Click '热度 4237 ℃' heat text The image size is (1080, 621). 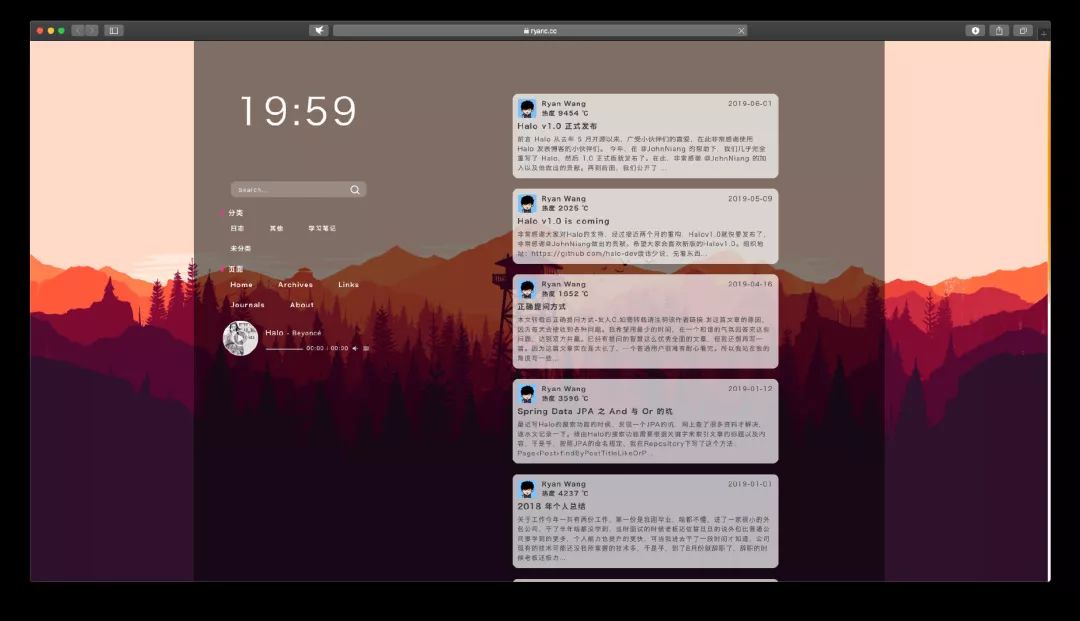(565, 493)
